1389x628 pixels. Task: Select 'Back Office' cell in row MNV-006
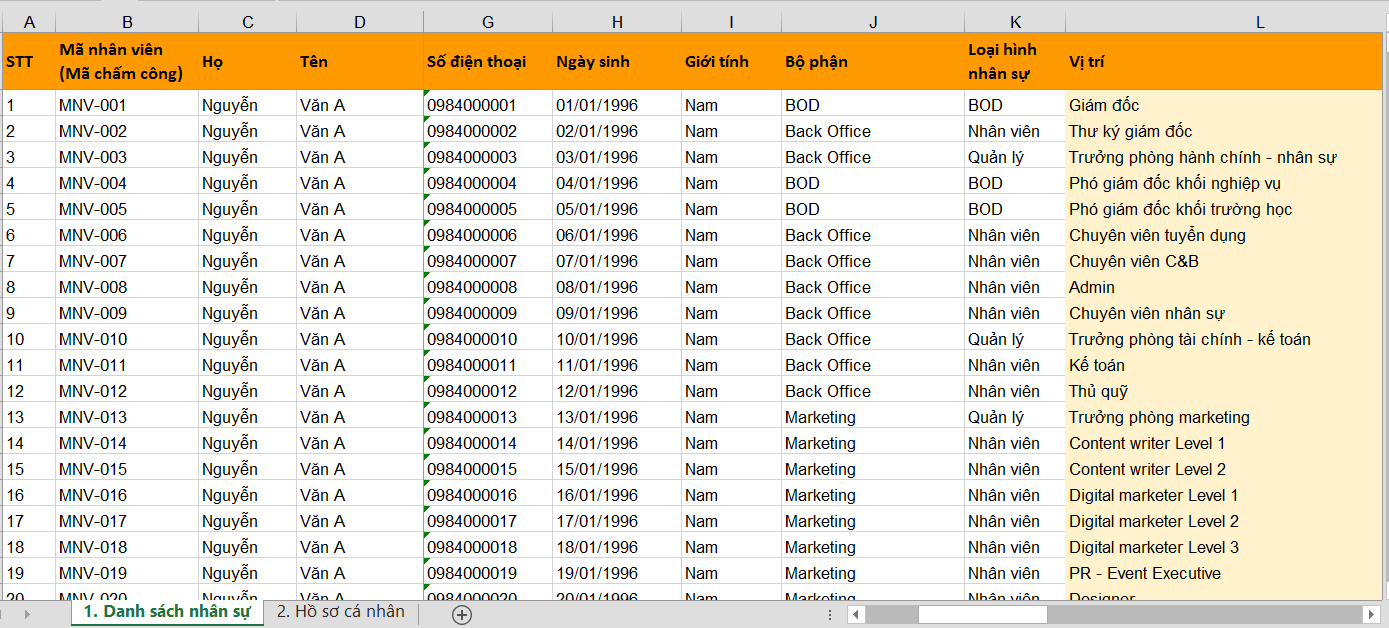873,235
